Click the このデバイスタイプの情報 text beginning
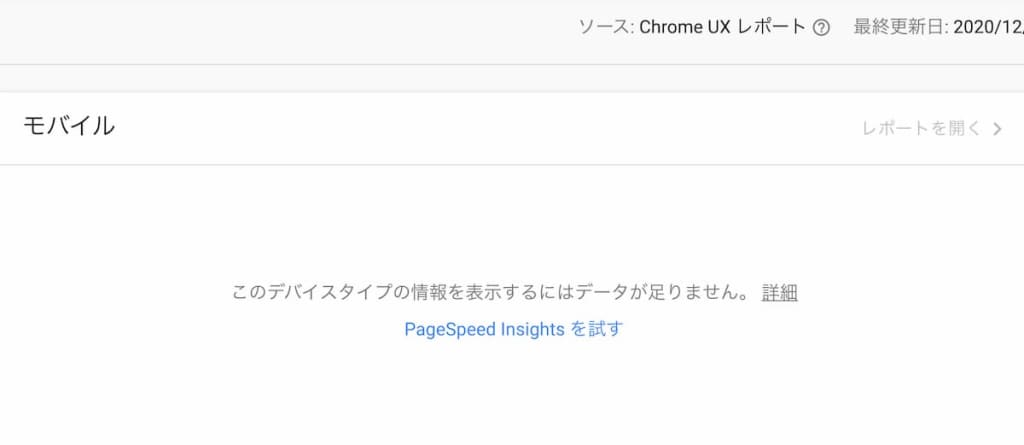The height and width of the screenshot is (445, 1024). (329, 292)
